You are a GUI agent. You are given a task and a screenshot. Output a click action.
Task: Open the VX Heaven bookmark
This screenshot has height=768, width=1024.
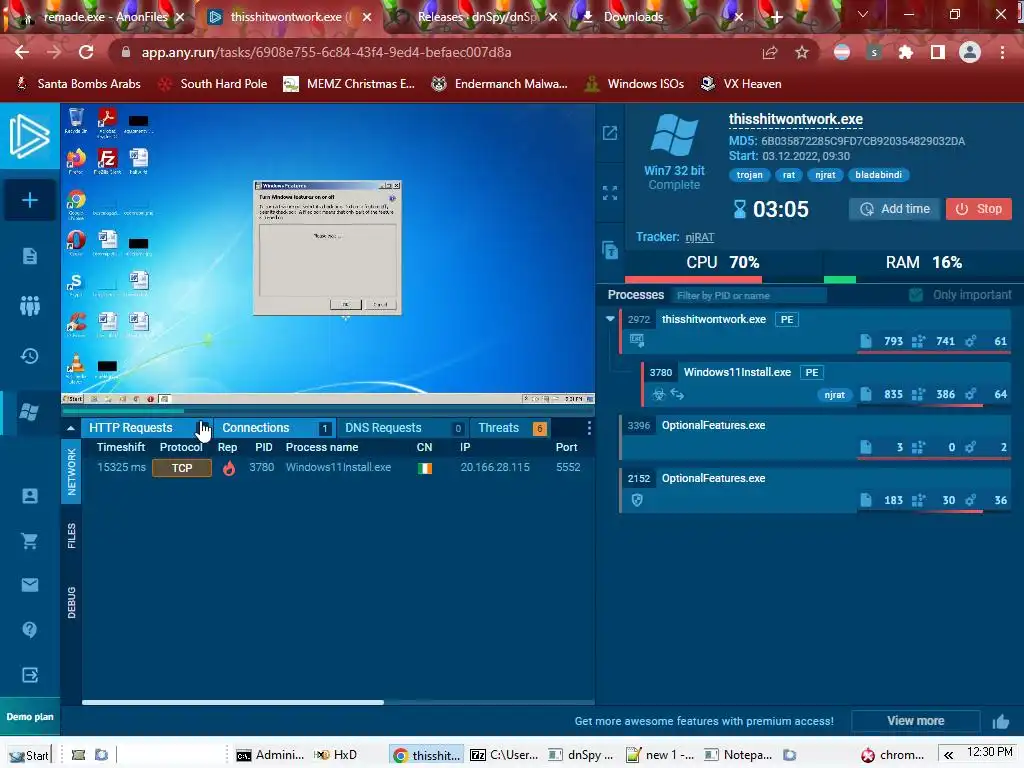[x=741, y=84]
